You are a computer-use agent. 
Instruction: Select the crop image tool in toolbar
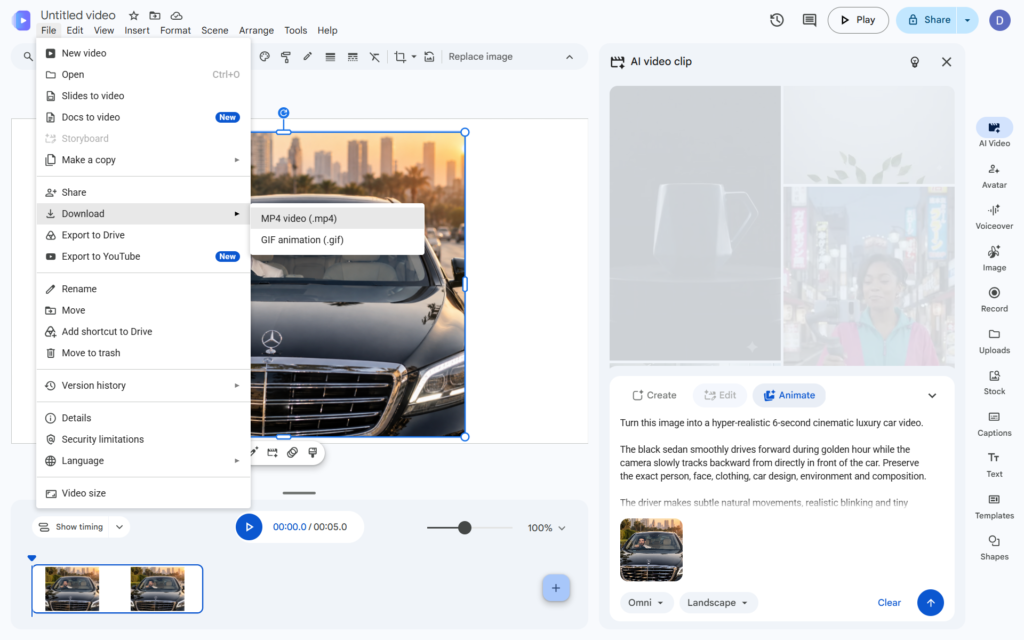click(400, 57)
